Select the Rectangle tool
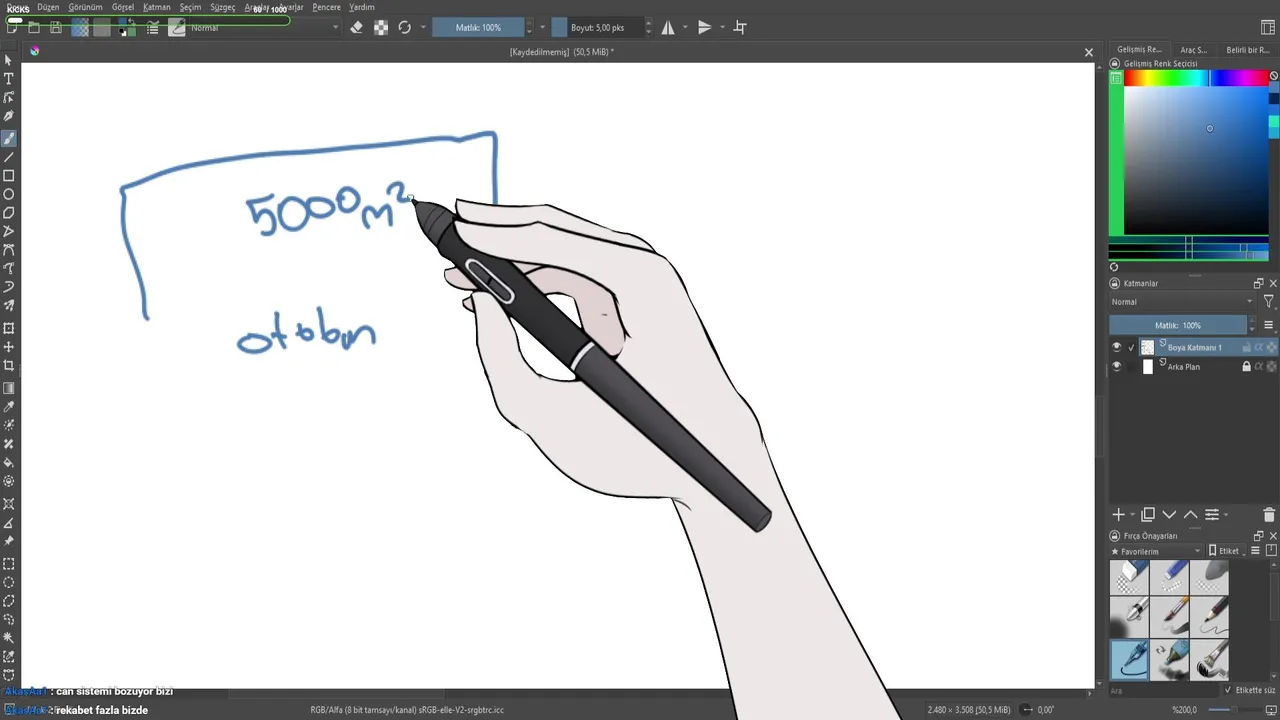Screen dimensions: 1280x720 (9, 175)
